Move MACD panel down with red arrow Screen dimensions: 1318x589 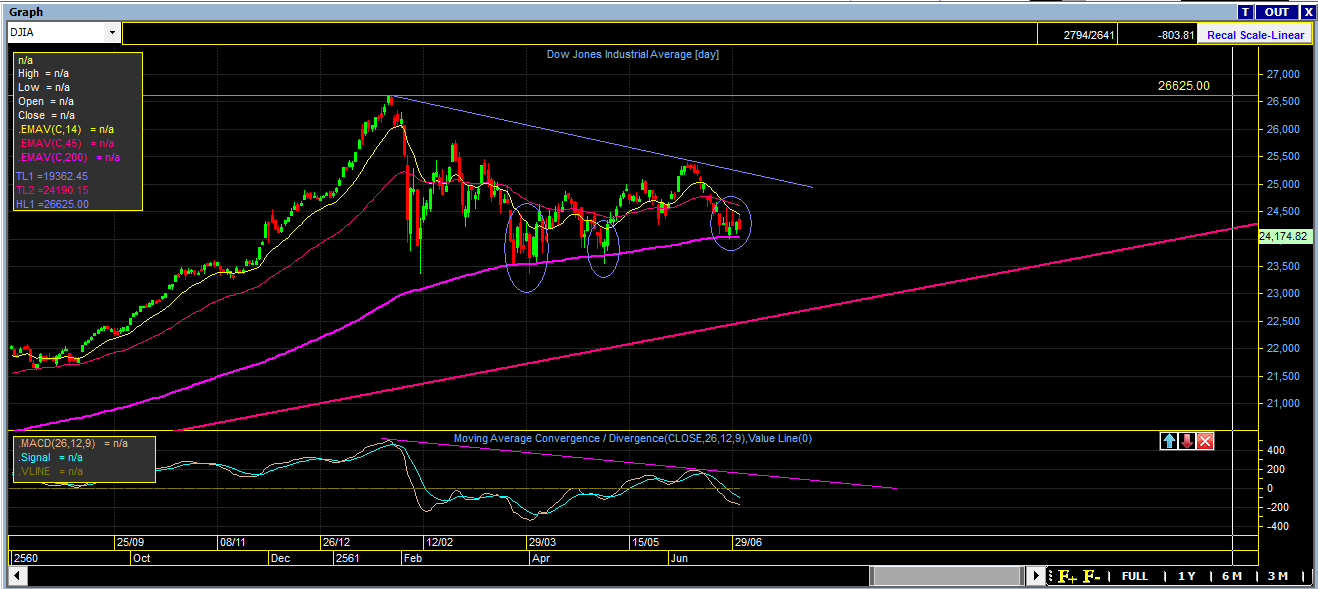click(x=1187, y=441)
